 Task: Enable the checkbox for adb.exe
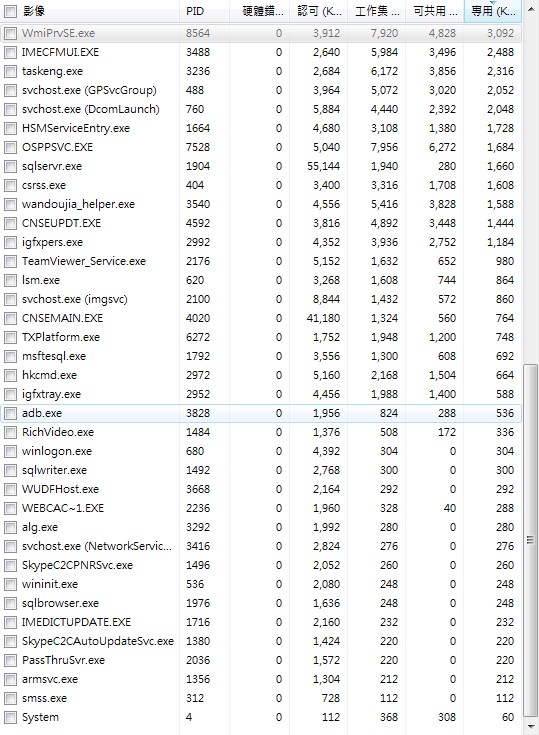10,413
